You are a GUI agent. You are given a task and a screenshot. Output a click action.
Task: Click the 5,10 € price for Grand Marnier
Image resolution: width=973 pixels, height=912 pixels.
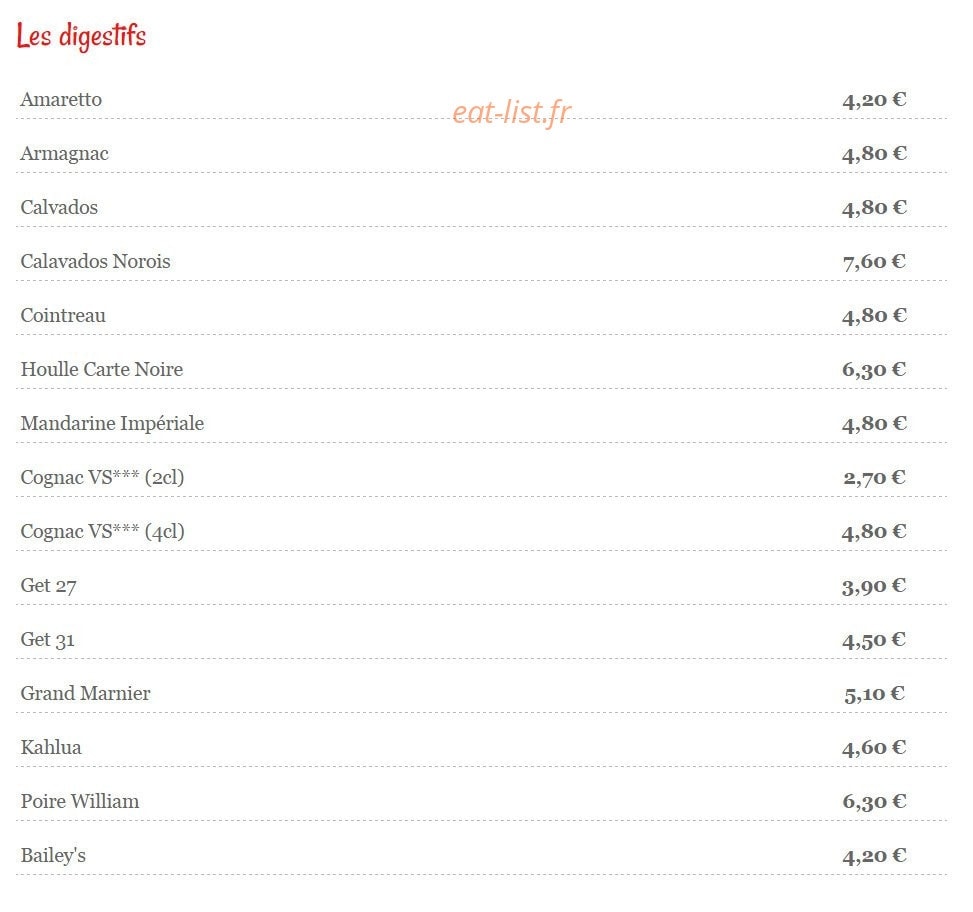(x=874, y=694)
